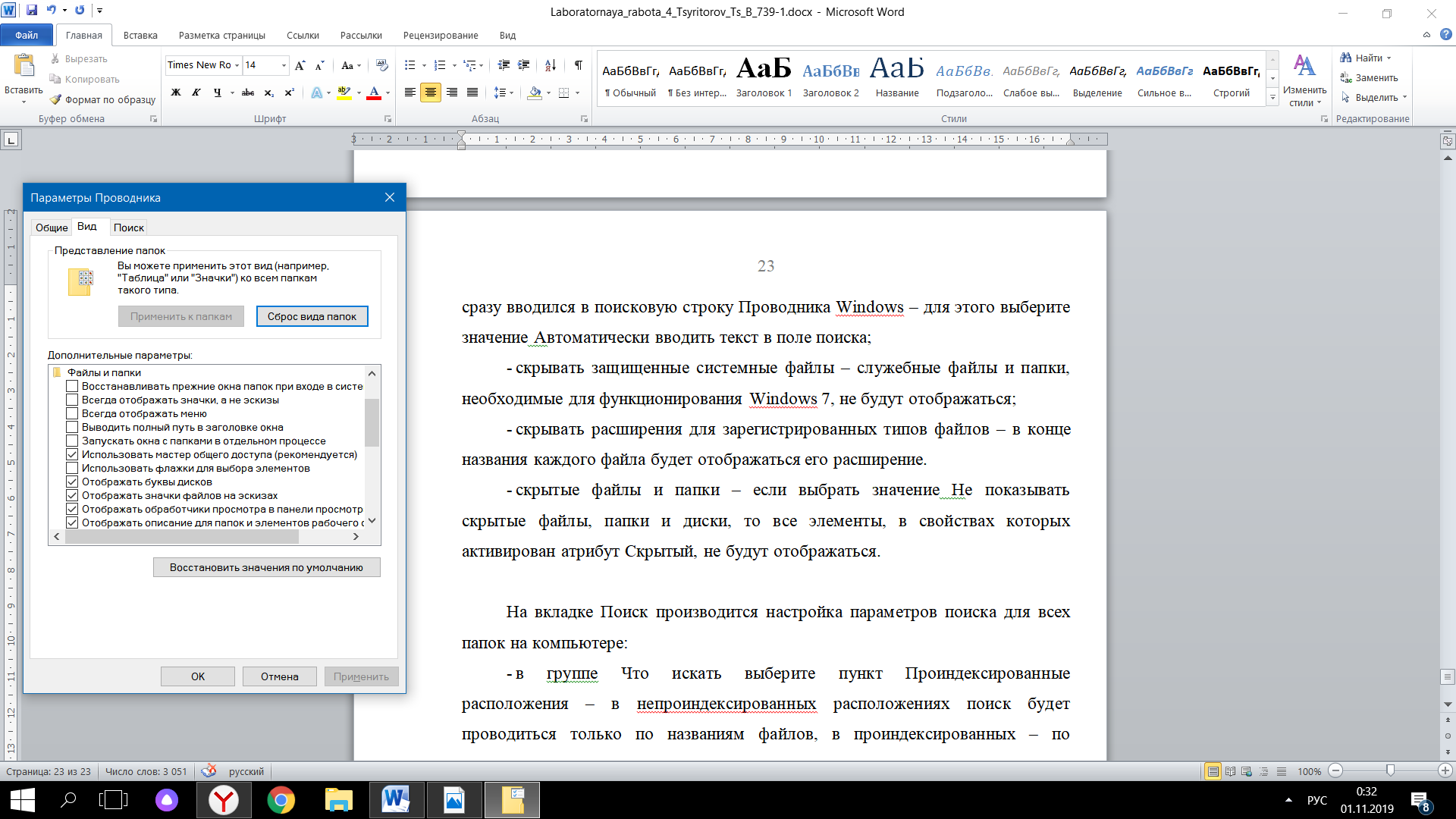
Task: Open Font dialog launcher in Шрифт group
Action: click(388, 119)
